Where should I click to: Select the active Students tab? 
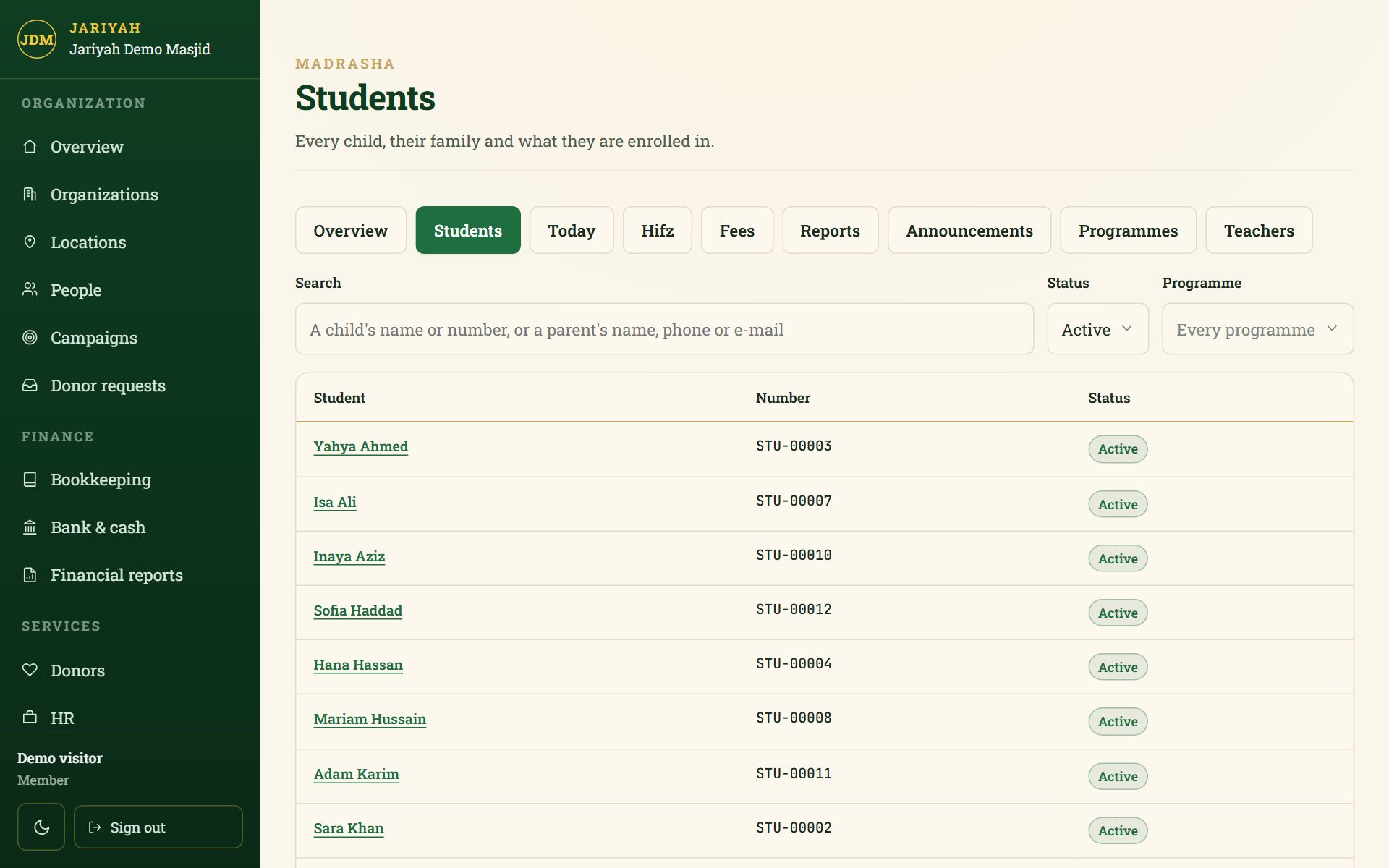(468, 230)
